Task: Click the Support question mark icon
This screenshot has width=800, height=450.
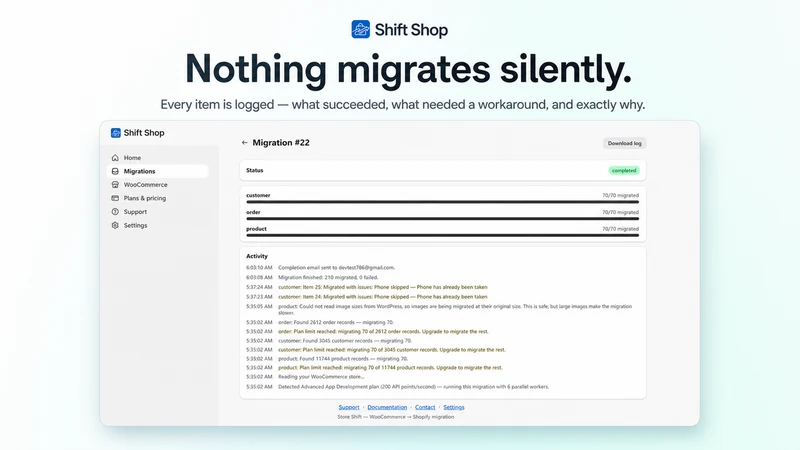Action: 115,212
